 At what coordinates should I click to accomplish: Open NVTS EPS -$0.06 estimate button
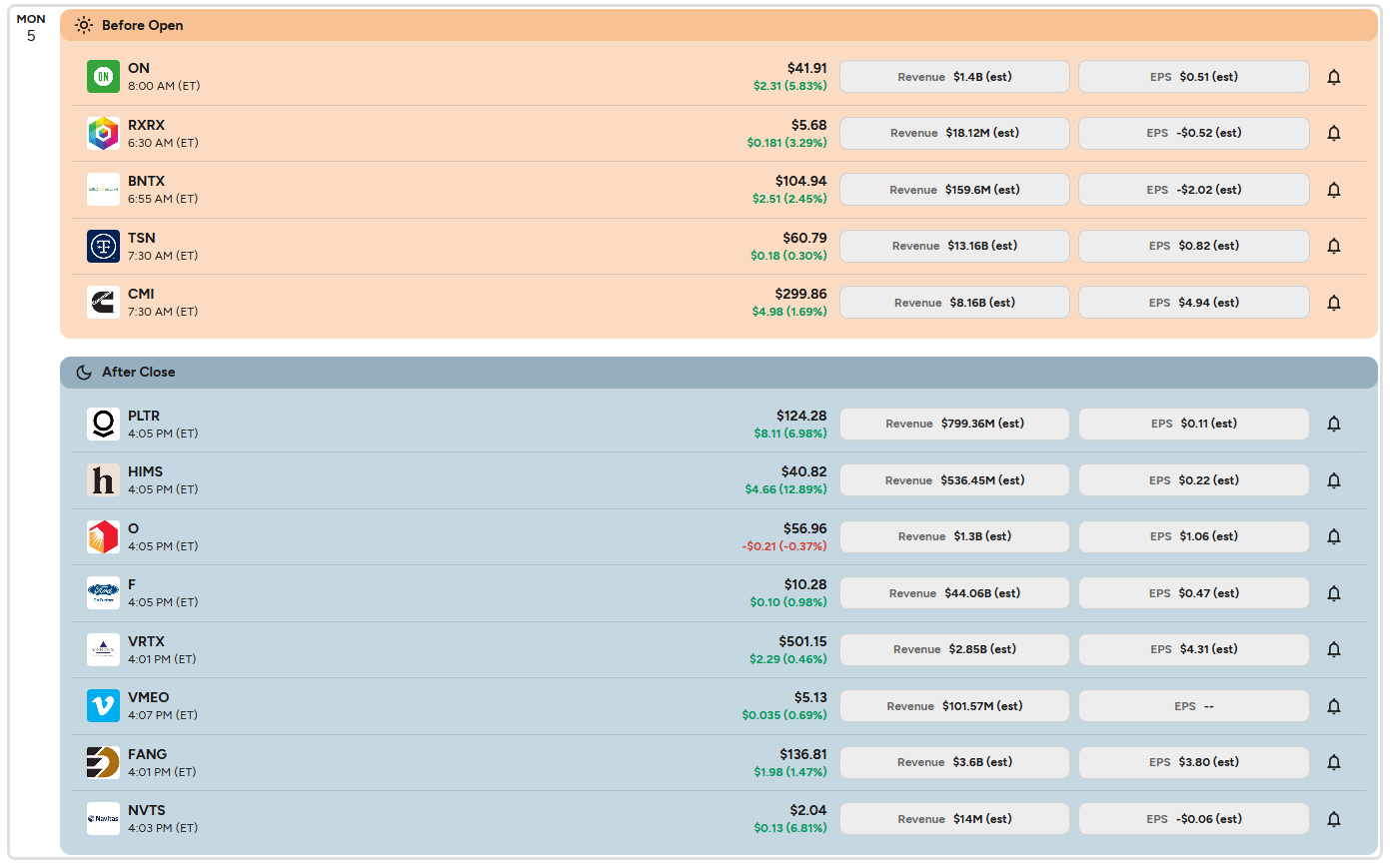1194,819
